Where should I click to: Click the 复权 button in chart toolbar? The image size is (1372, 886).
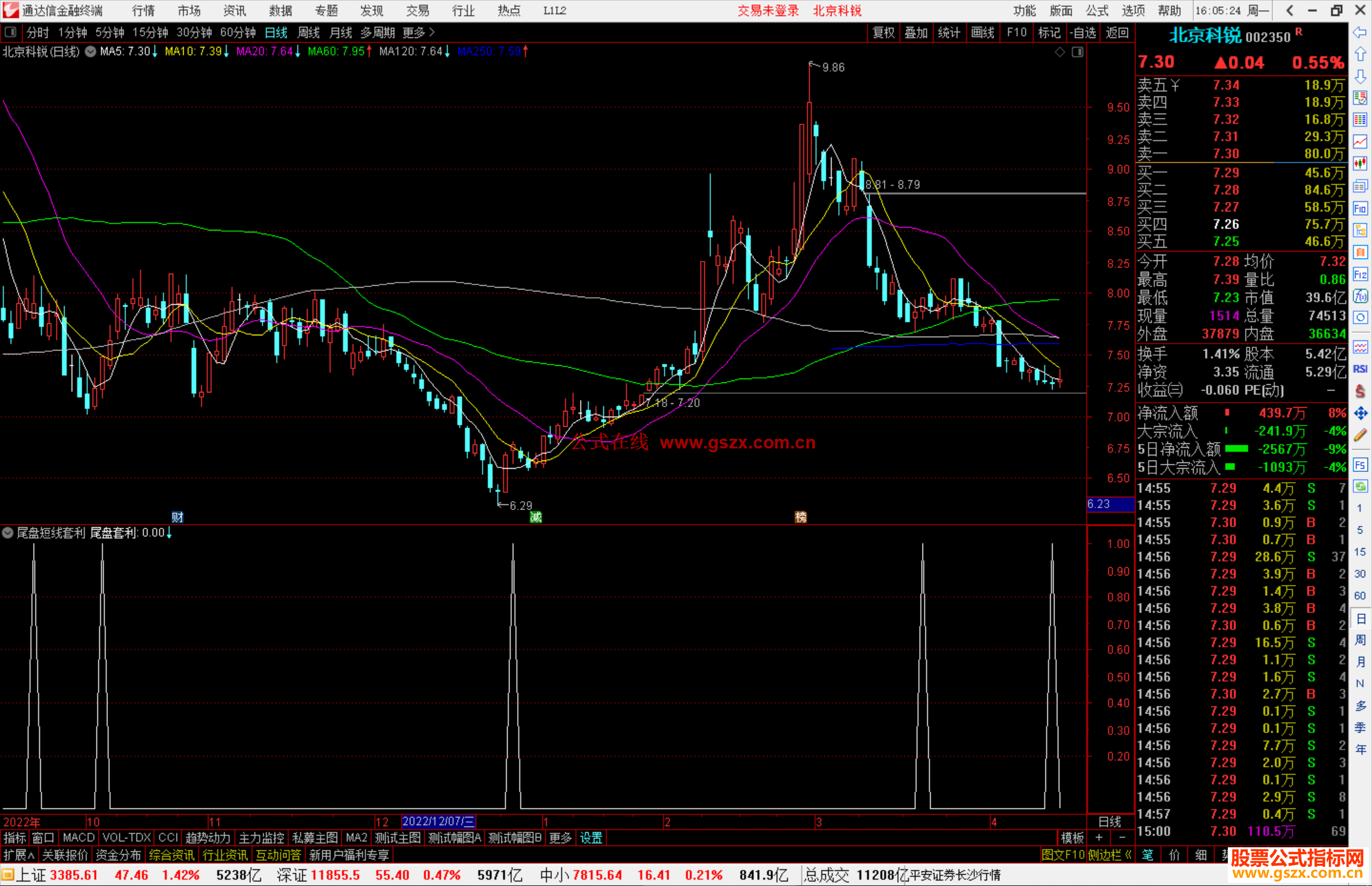tap(884, 32)
